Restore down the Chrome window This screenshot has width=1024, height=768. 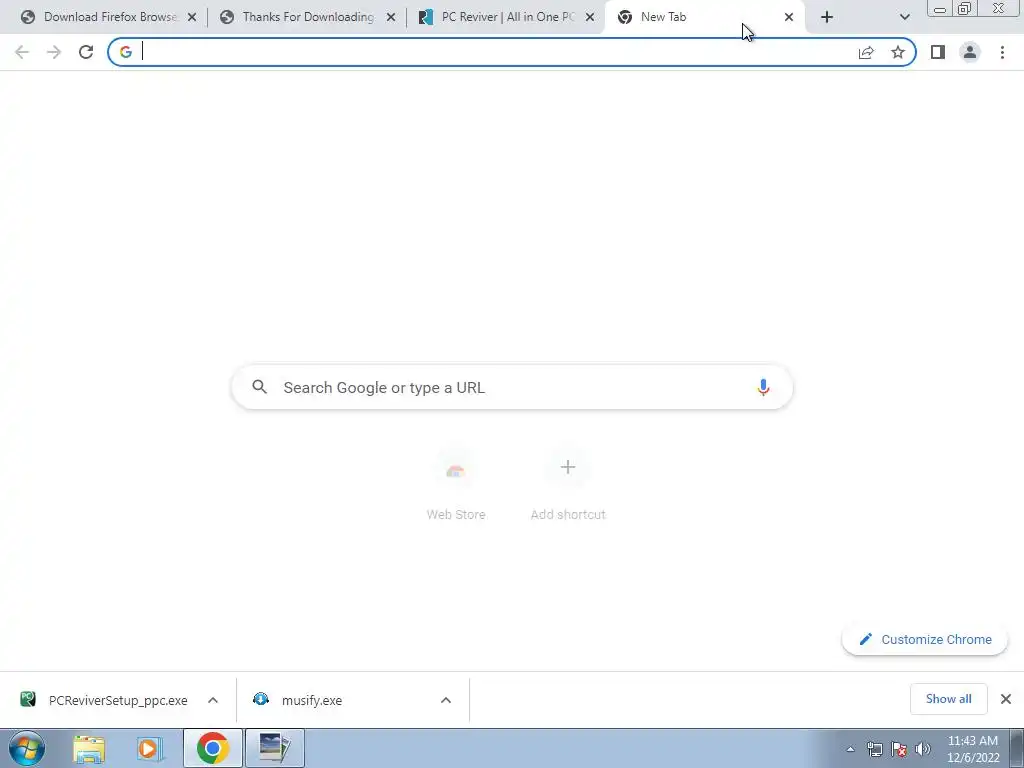point(964,8)
